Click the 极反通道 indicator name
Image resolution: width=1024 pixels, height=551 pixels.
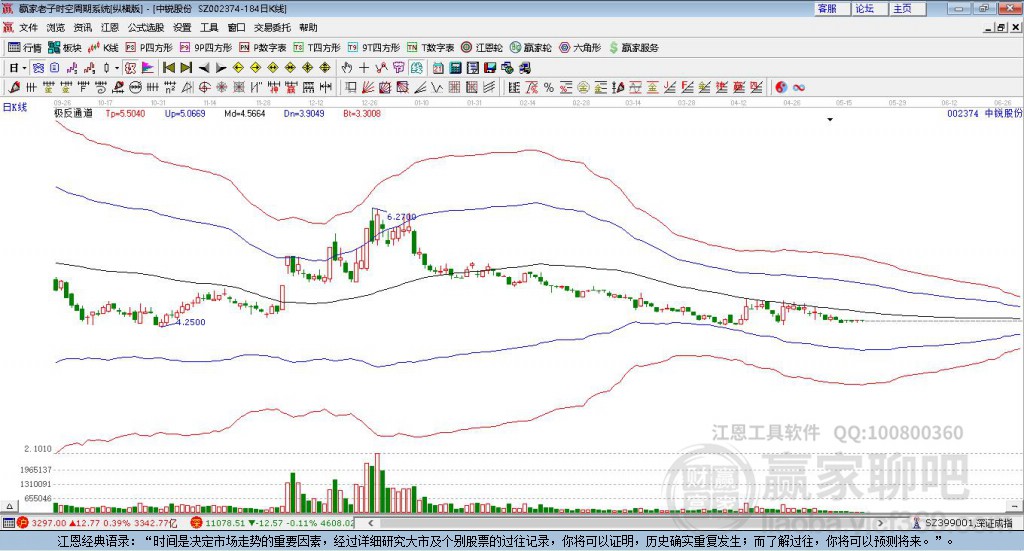pyautogui.click(x=73, y=113)
